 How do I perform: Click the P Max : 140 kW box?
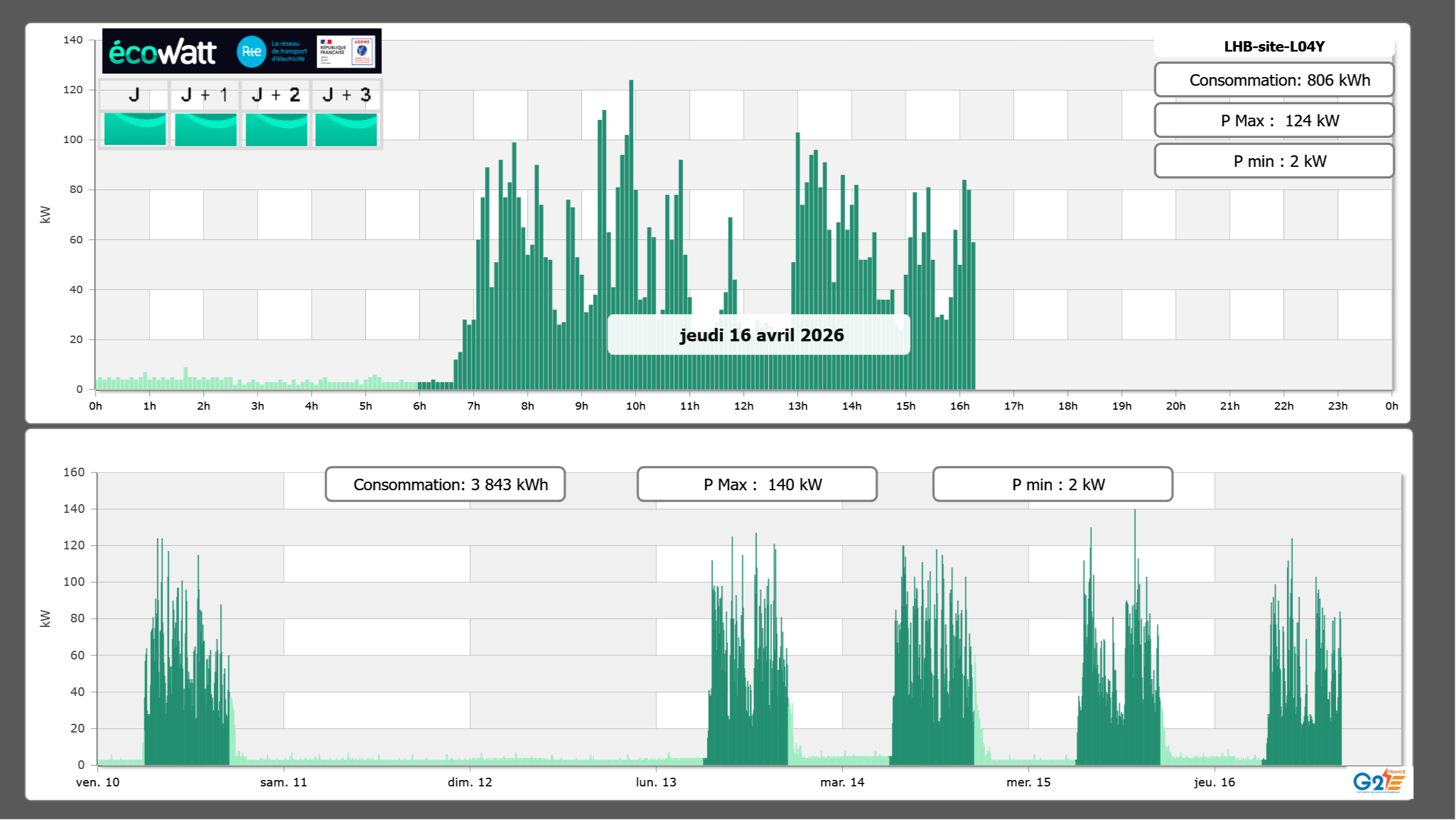[757, 484]
